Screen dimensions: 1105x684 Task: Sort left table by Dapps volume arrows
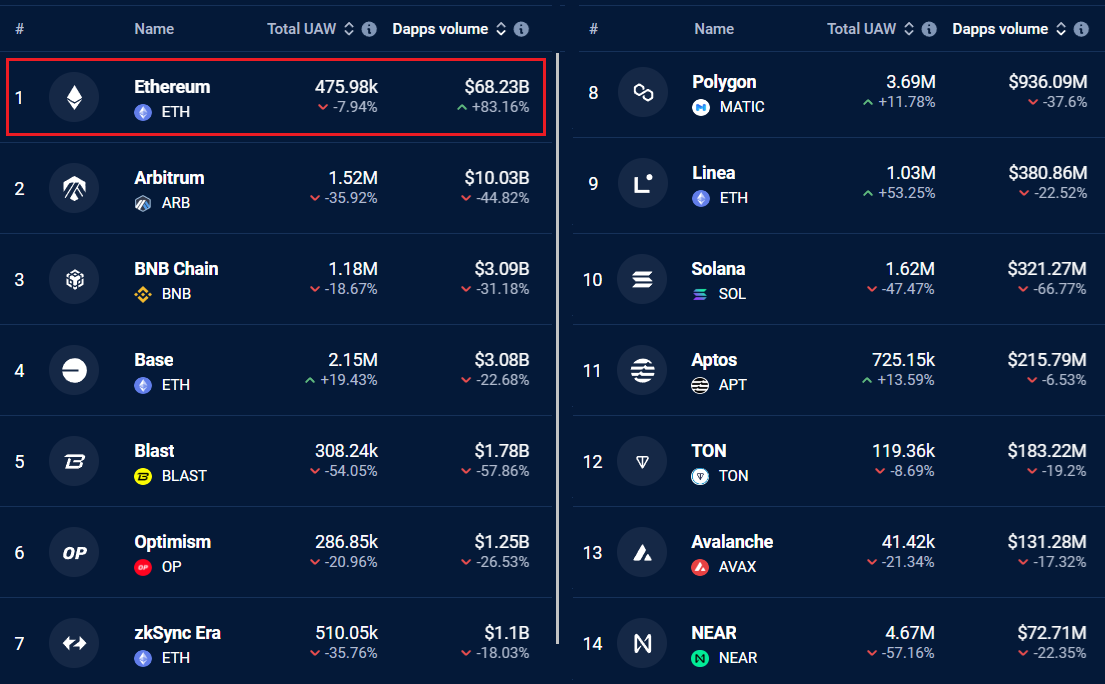click(x=501, y=29)
